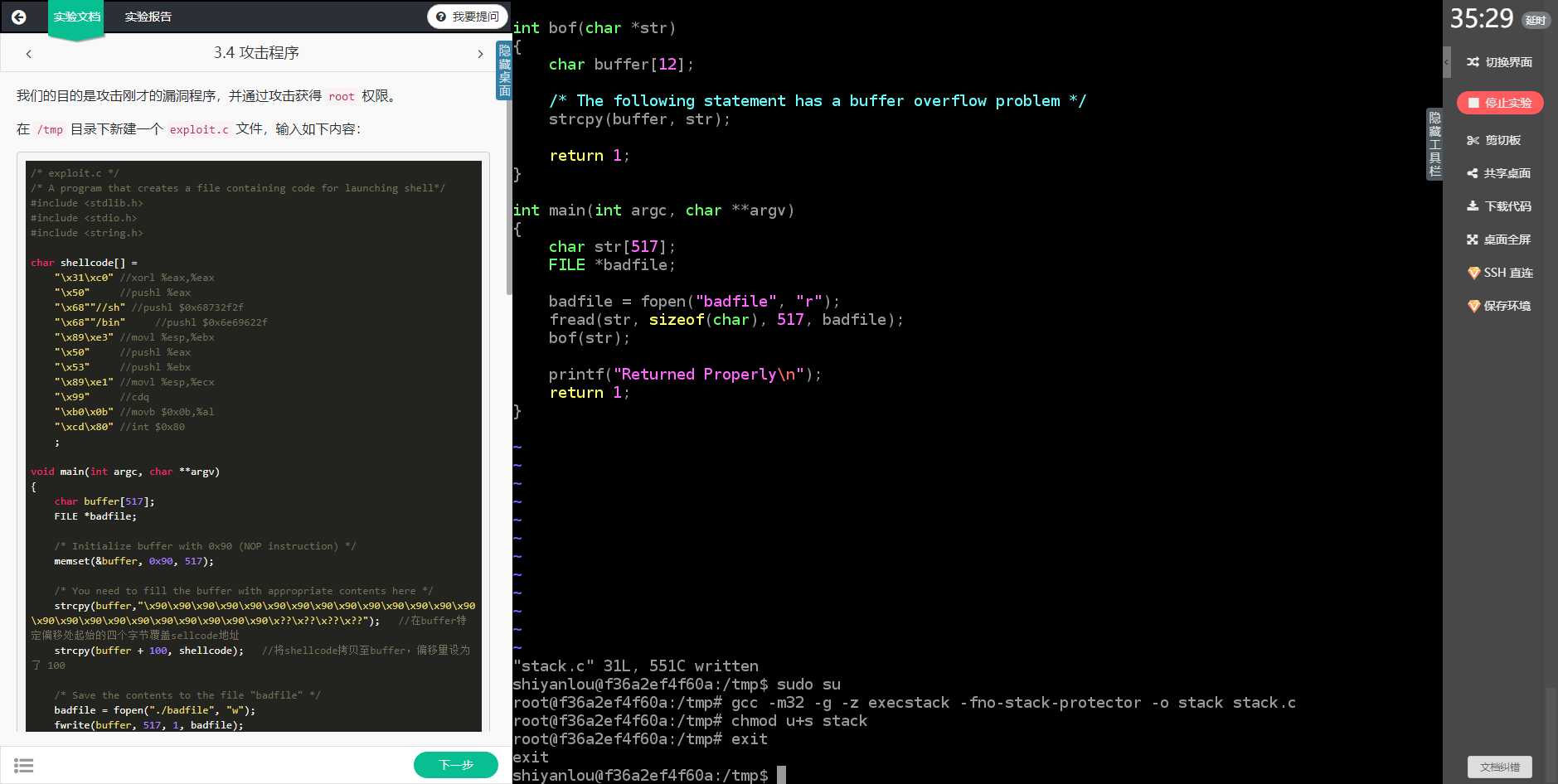Click the 文档纠错 report error button

click(1500, 767)
